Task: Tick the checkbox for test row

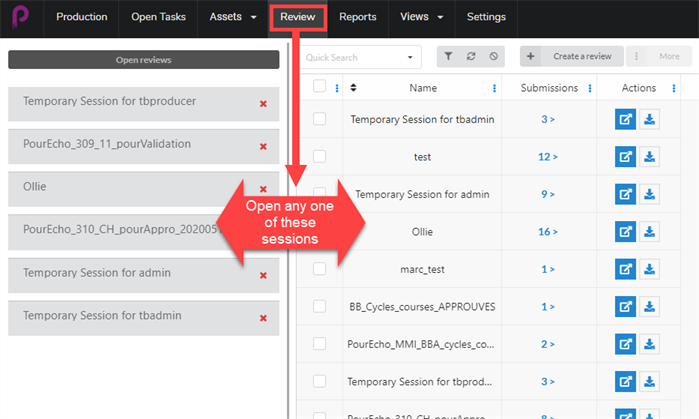Action: [x=320, y=157]
